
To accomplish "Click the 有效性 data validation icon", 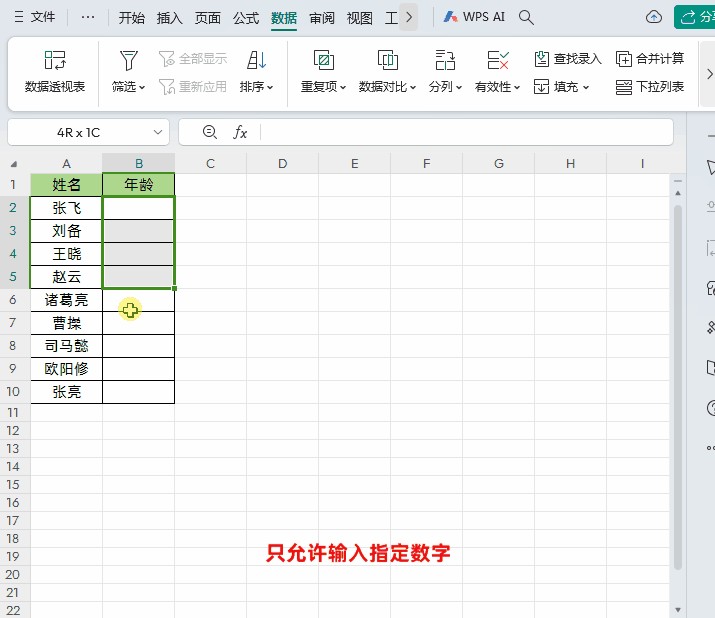I will click(498, 60).
